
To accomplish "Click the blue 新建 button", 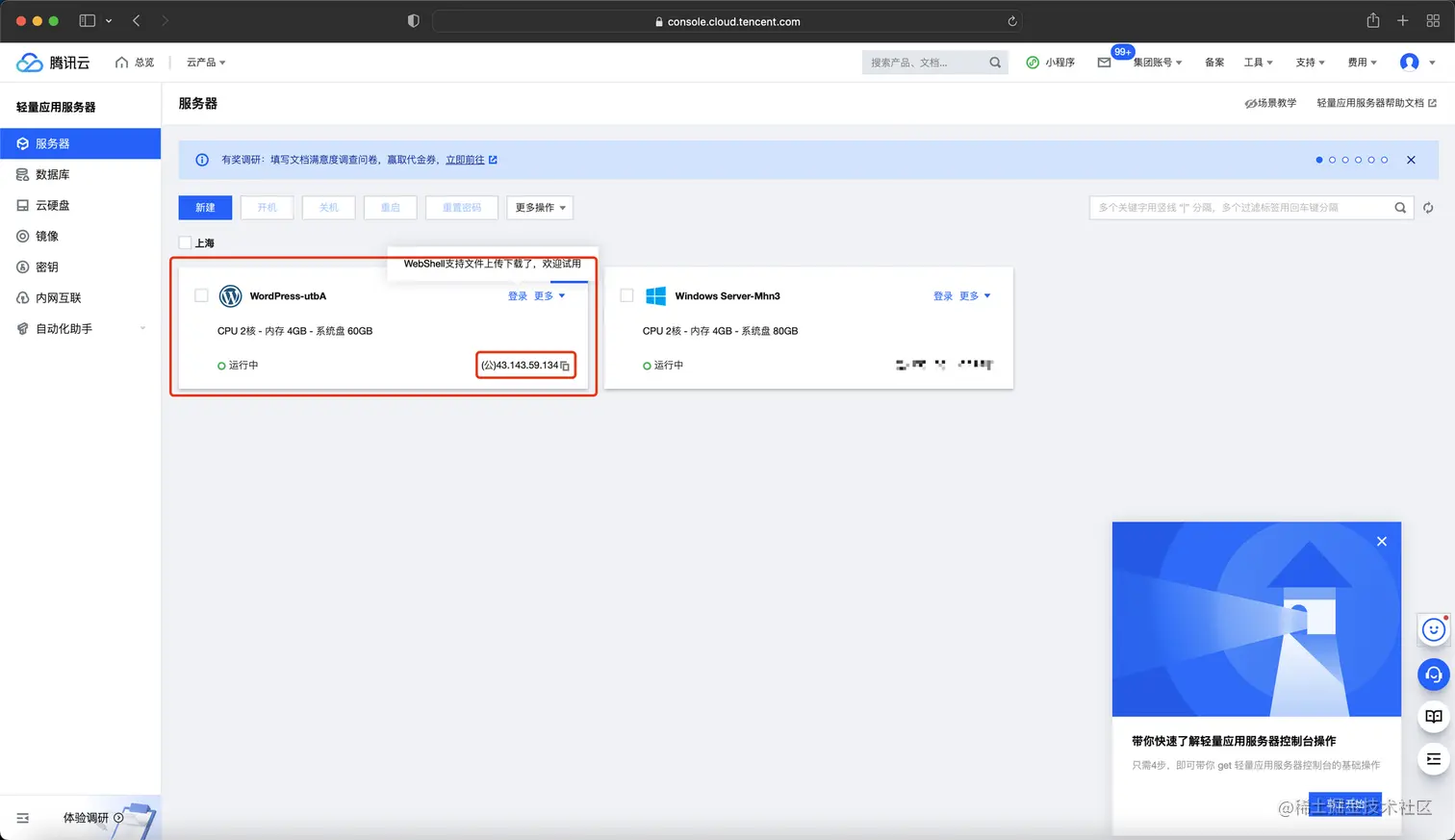I will pos(205,208).
